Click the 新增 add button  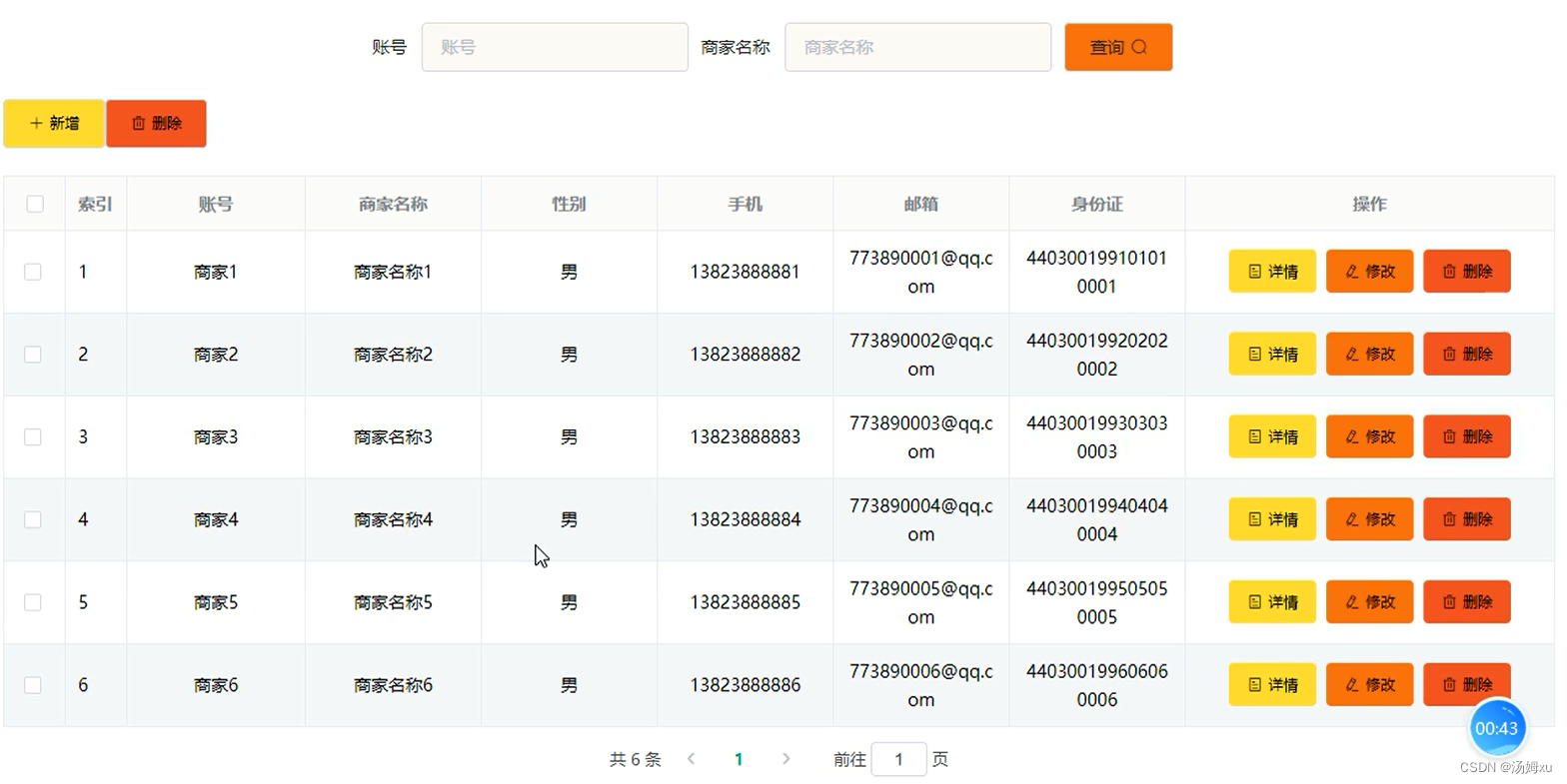54,123
